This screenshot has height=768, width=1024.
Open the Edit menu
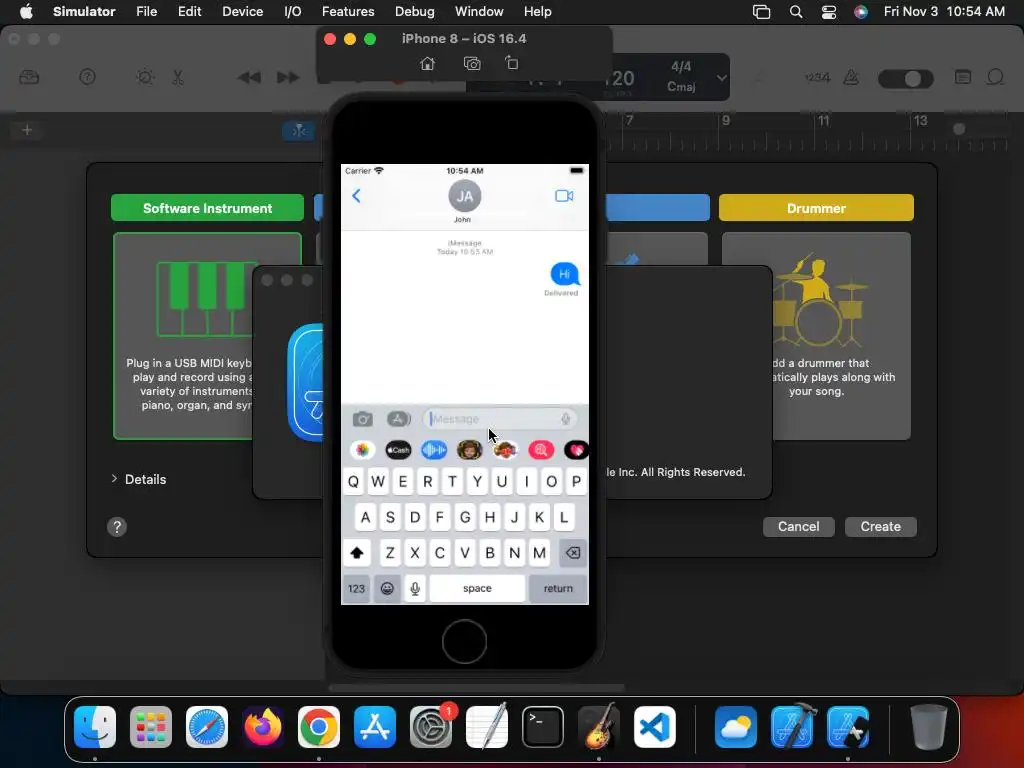point(189,11)
